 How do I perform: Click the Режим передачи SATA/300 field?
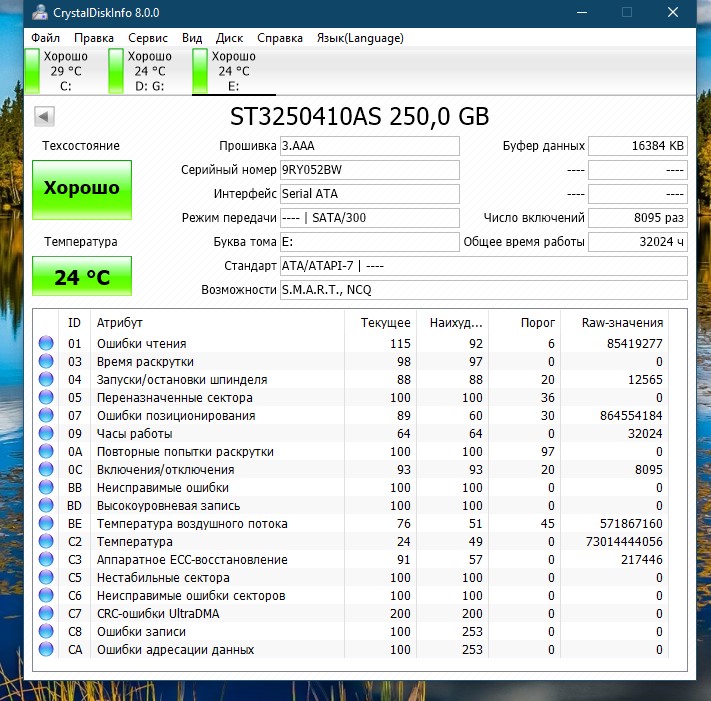pyautogui.click(x=370, y=218)
